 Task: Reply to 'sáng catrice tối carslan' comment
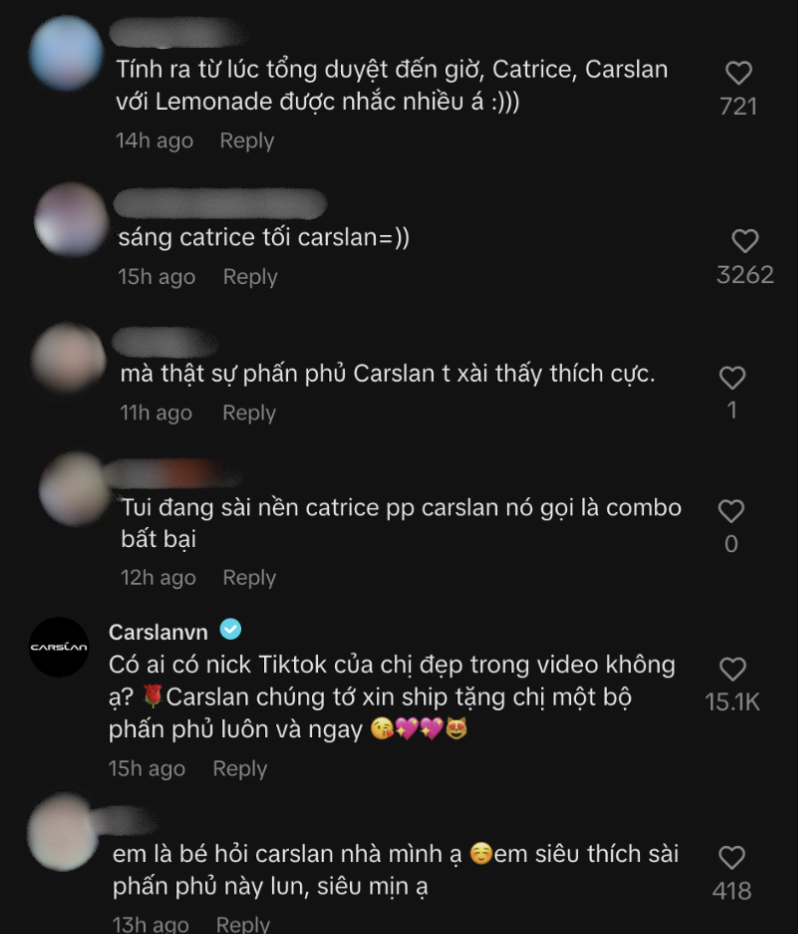250,277
